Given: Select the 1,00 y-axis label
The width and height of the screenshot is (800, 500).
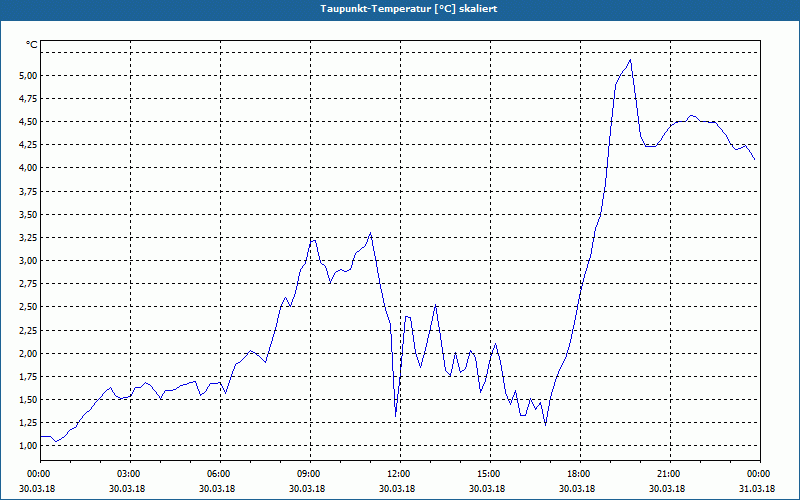Looking at the screenshot, I should point(29,446).
